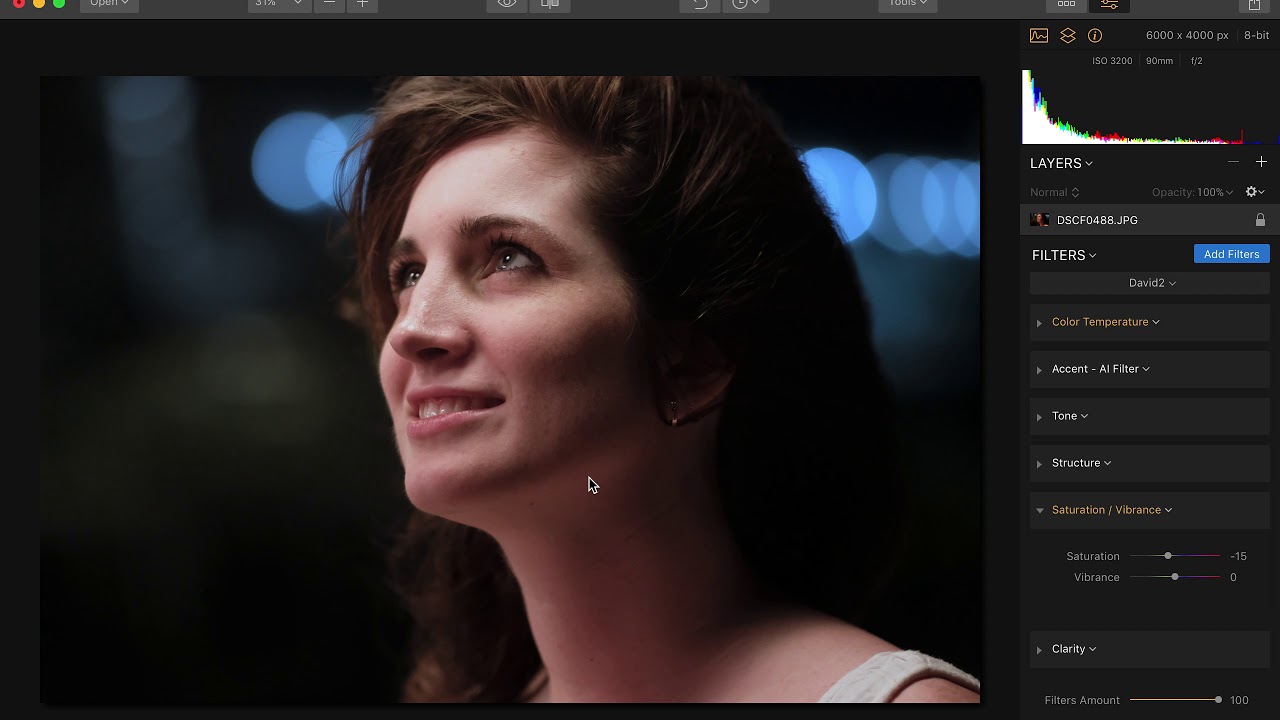Click the Vibrance label text
Viewport: 1280px width, 720px height.
click(x=1097, y=577)
